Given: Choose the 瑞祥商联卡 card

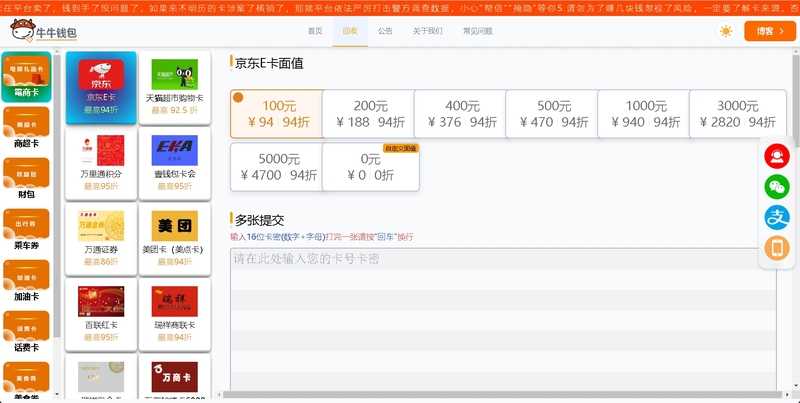Looking at the screenshot, I should pos(174,314).
